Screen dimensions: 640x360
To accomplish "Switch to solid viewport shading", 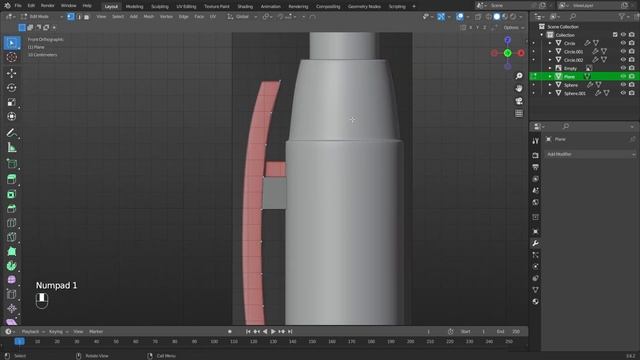I will coord(496,17).
